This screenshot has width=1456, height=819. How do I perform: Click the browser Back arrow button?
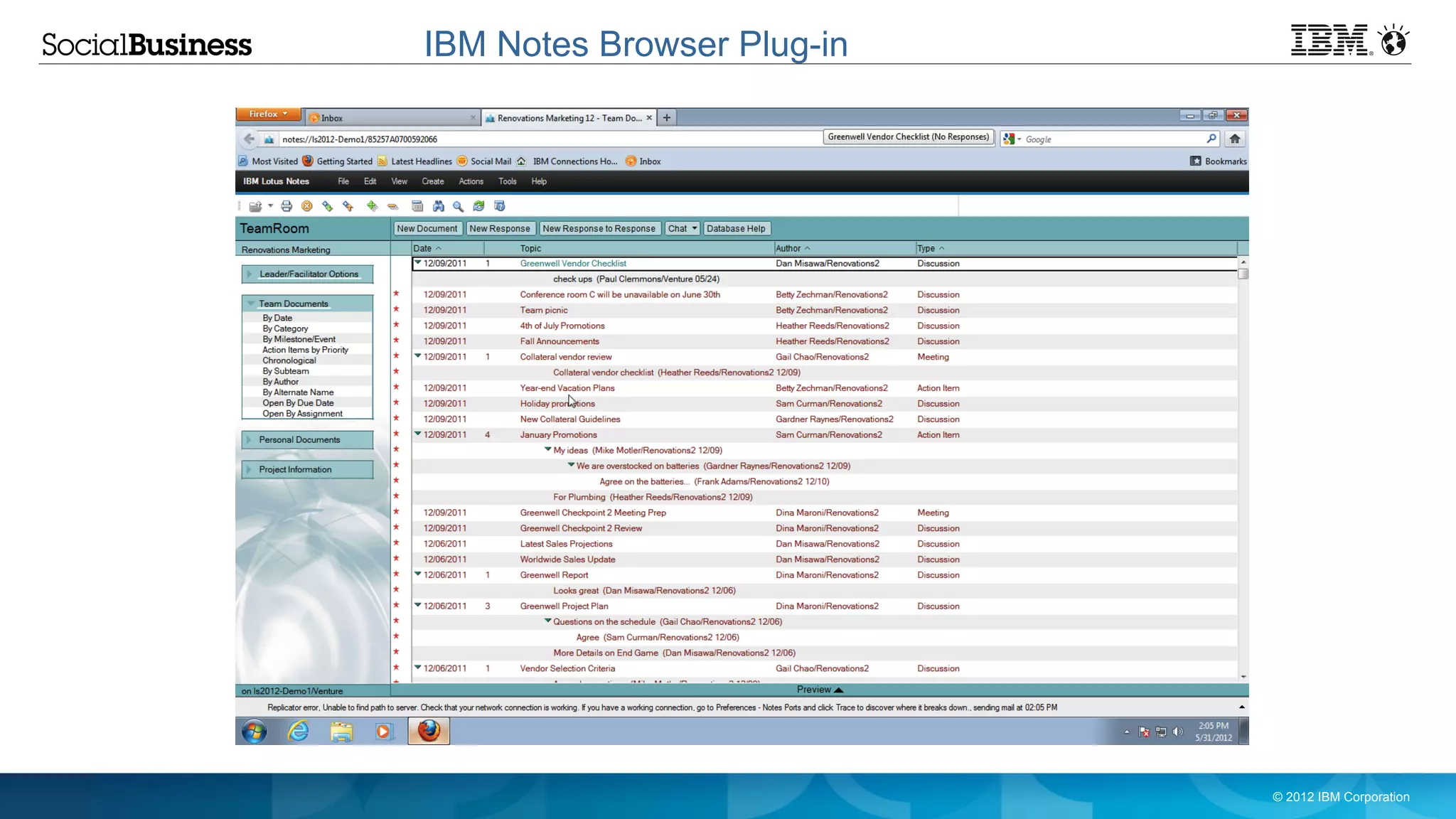coord(249,139)
